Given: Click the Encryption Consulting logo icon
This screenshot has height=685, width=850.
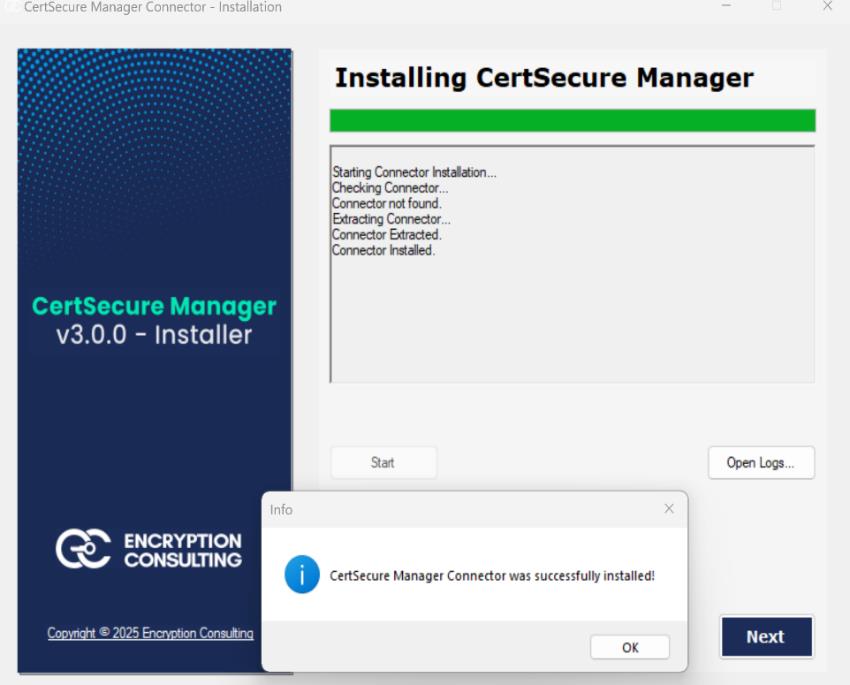Looking at the screenshot, I should tap(83, 549).
